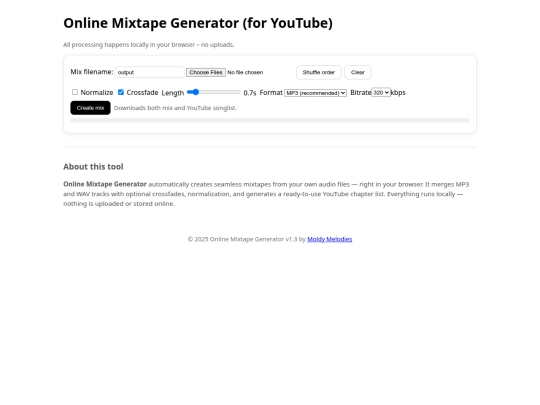The height and width of the screenshot is (405, 540).
Task: Click the crossfade Length slider
Action: coord(214,92)
